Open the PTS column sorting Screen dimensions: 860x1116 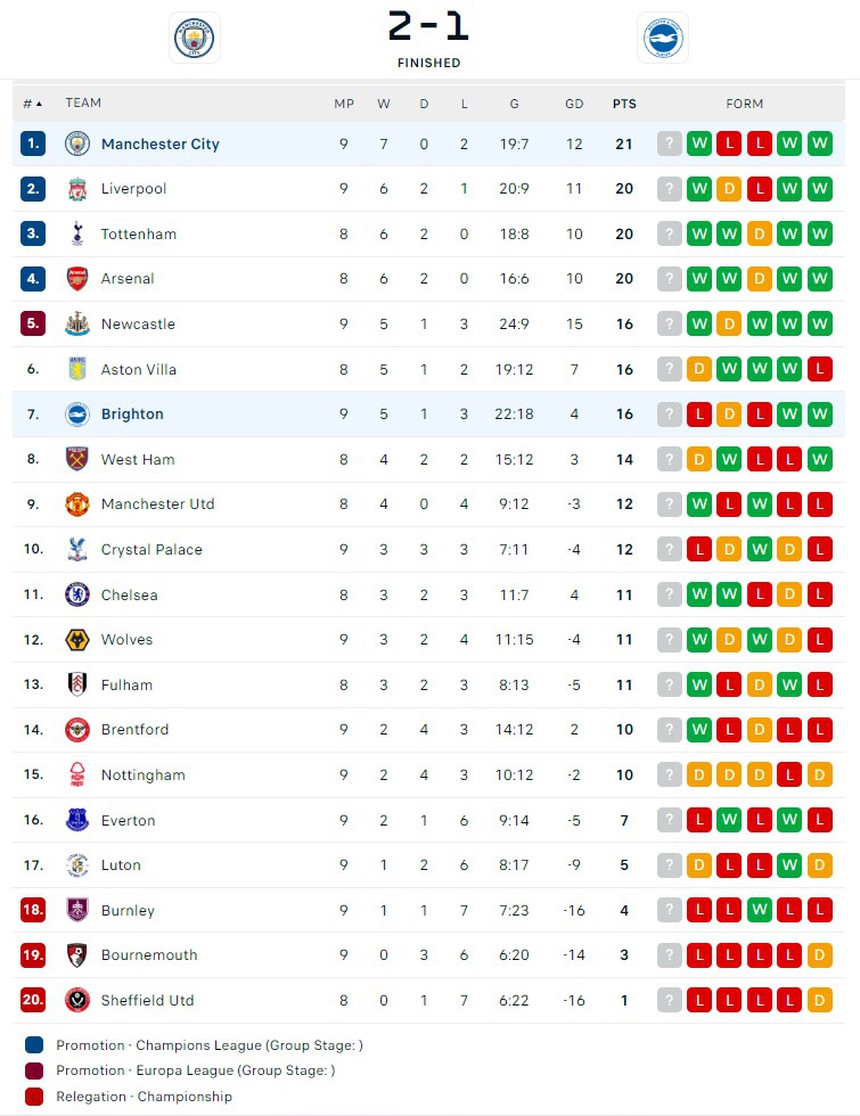[x=624, y=103]
